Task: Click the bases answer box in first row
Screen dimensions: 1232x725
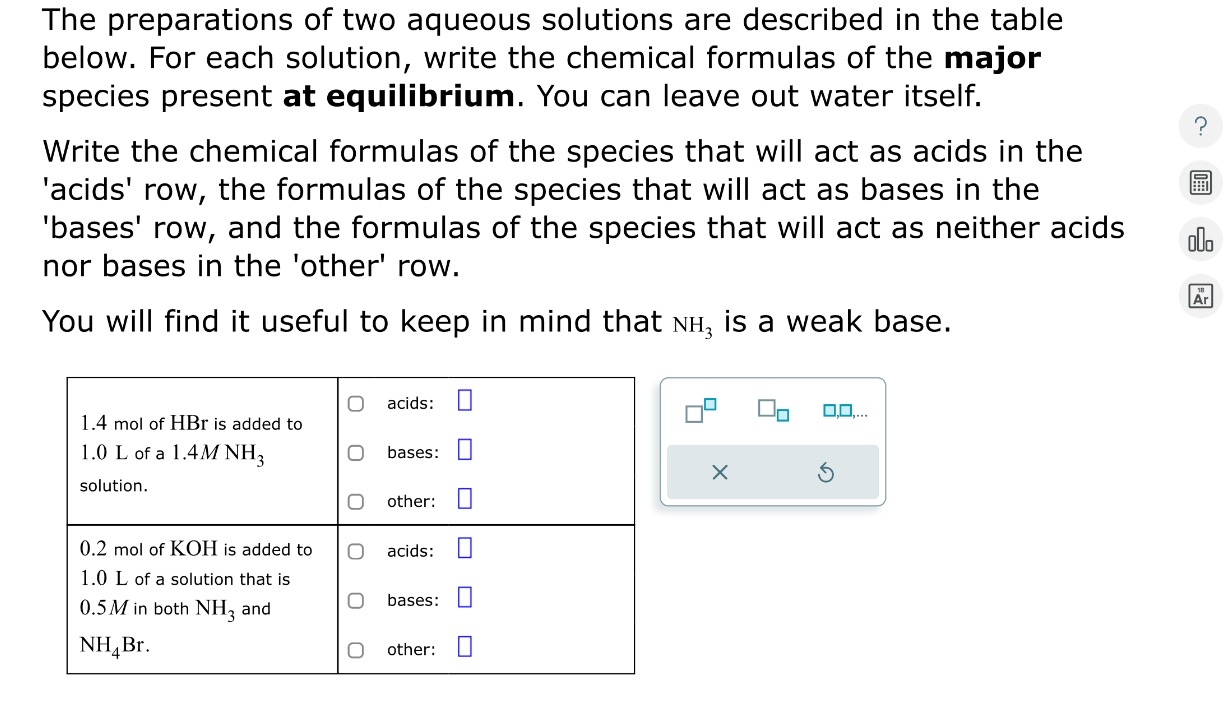Action: 463,450
